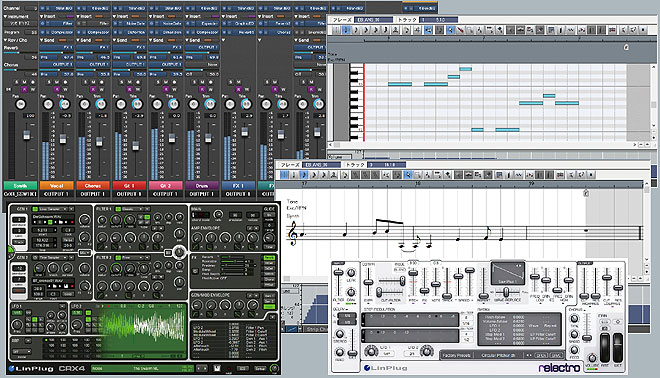
Task: Collapse the Instrument section in mixer
Action: tap(6, 16)
